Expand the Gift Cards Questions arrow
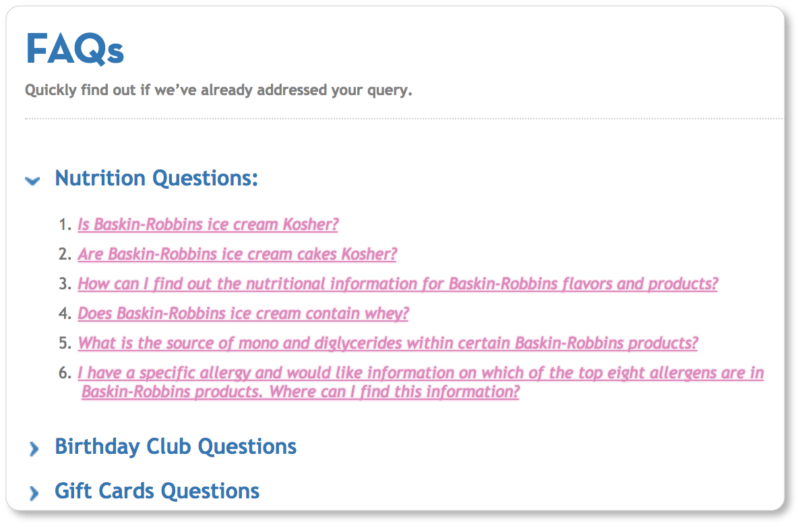The image size is (800, 526). [34, 492]
